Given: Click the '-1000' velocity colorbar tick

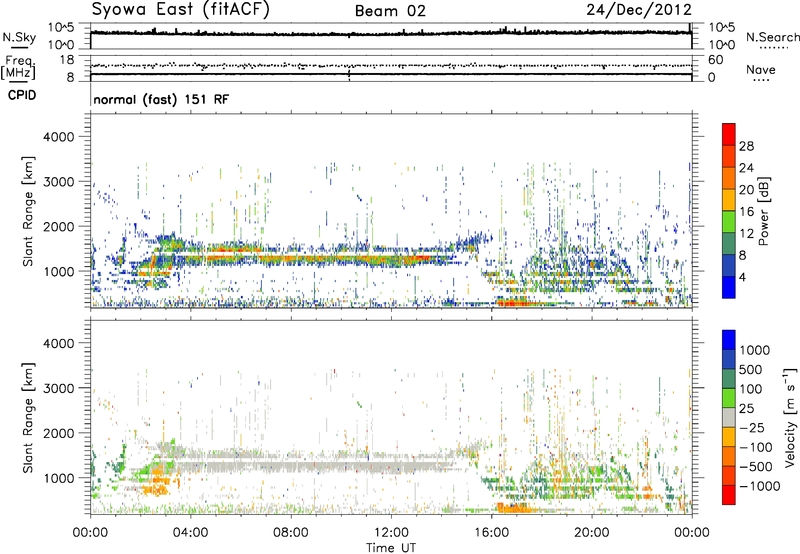Looking at the screenshot, I should [x=760, y=486].
